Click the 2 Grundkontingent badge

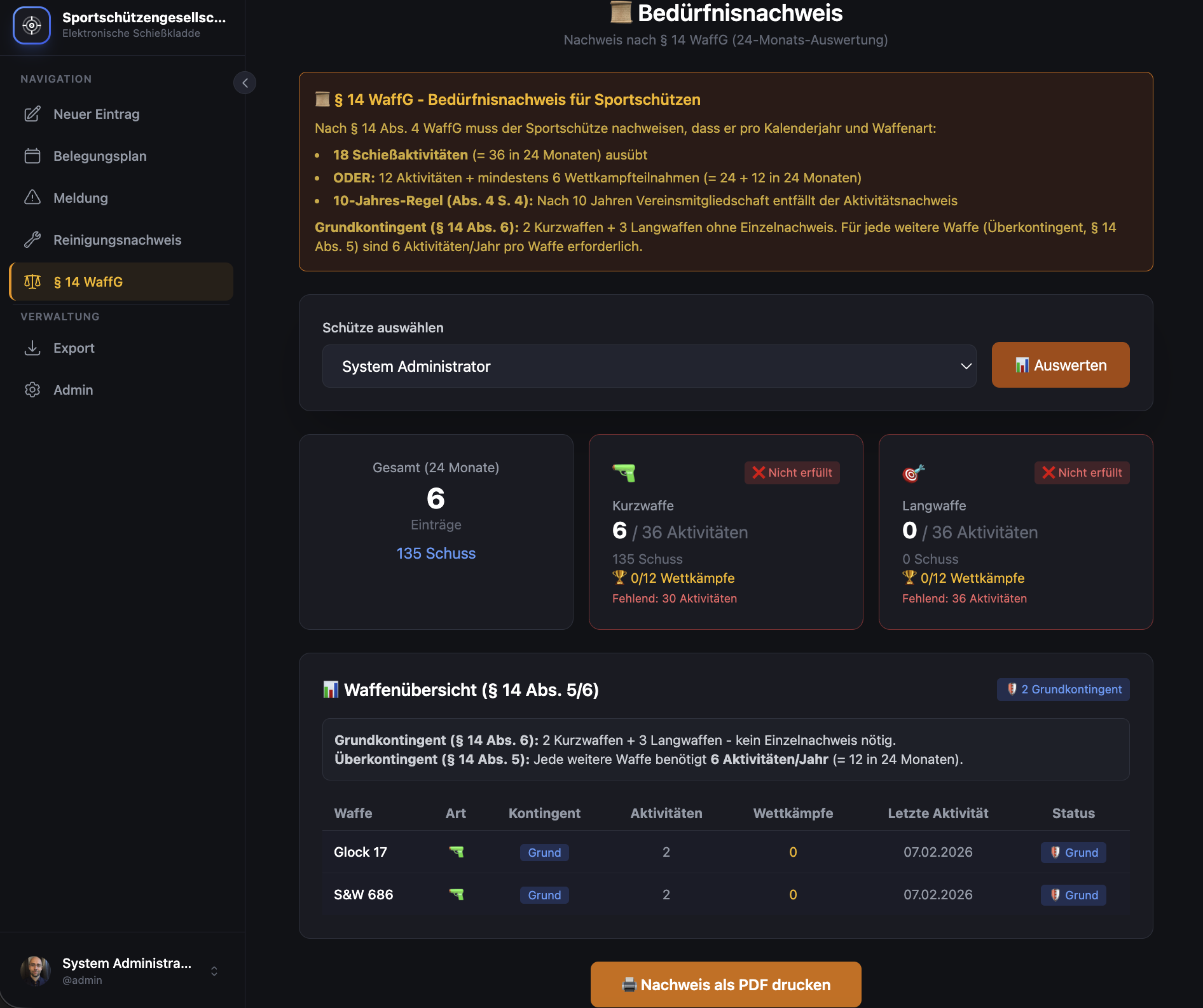point(1063,690)
